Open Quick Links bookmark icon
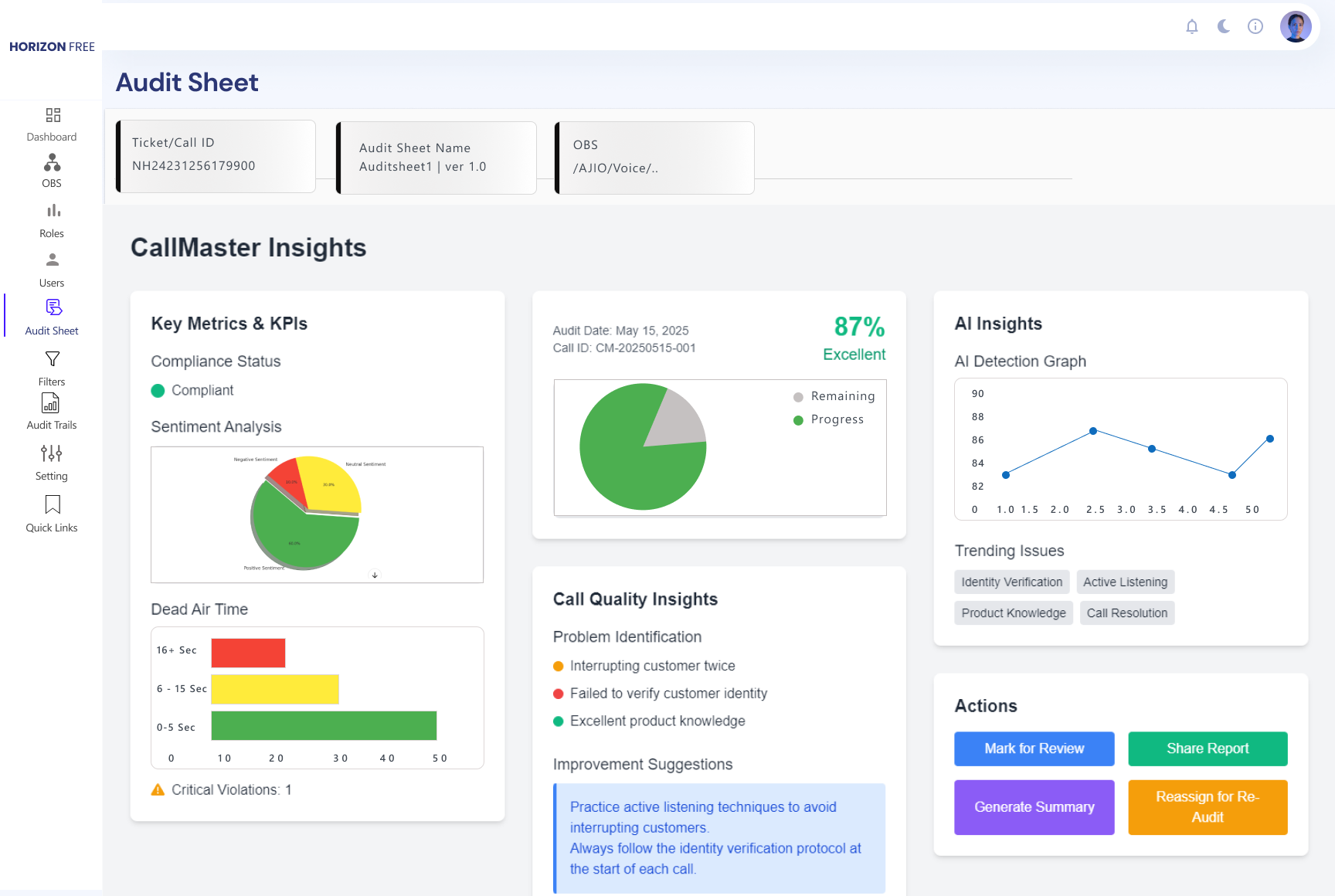The image size is (1335, 896). click(x=53, y=504)
